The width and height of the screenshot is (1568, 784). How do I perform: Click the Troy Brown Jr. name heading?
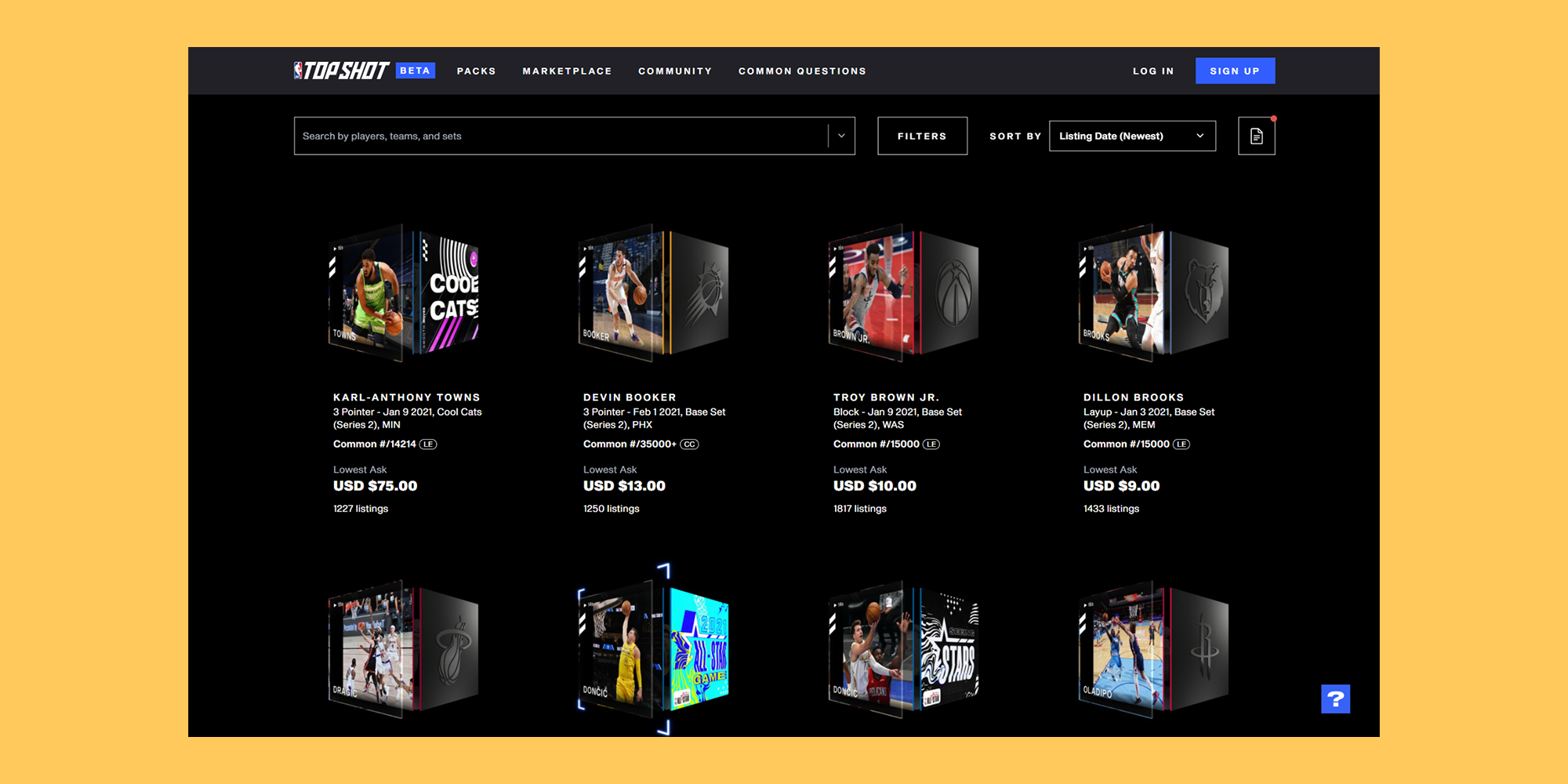click(x=886, y=397)
